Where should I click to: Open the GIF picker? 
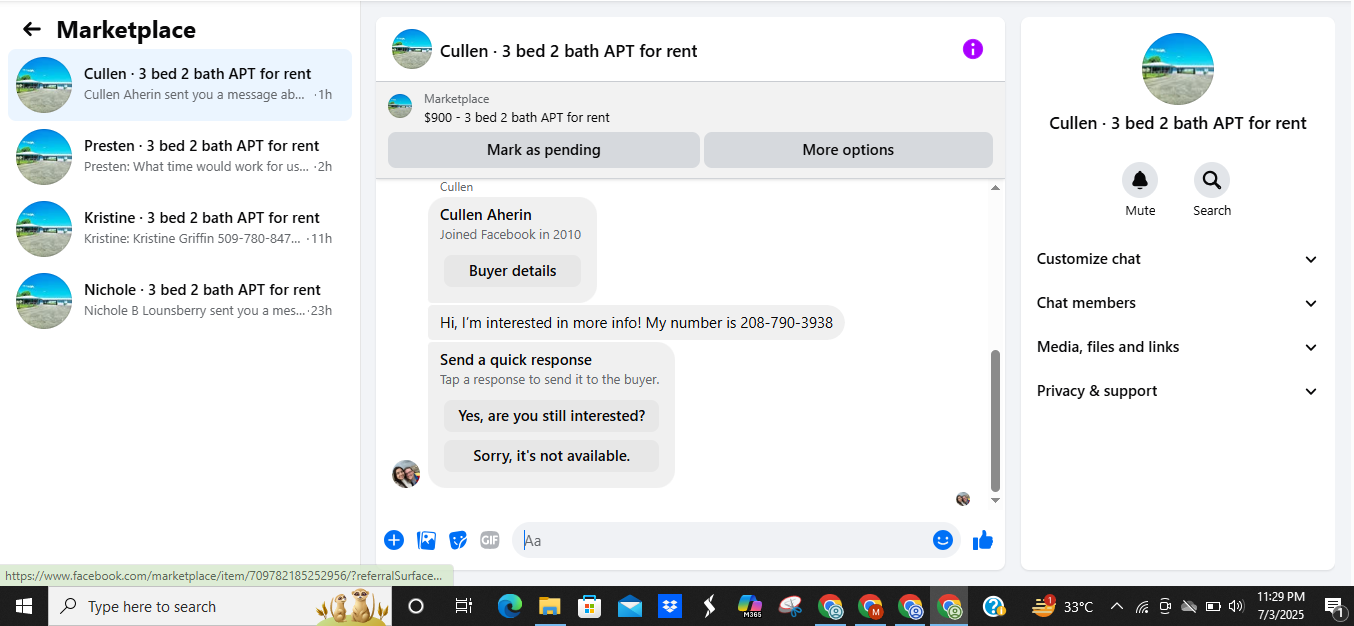pos(489,540)
